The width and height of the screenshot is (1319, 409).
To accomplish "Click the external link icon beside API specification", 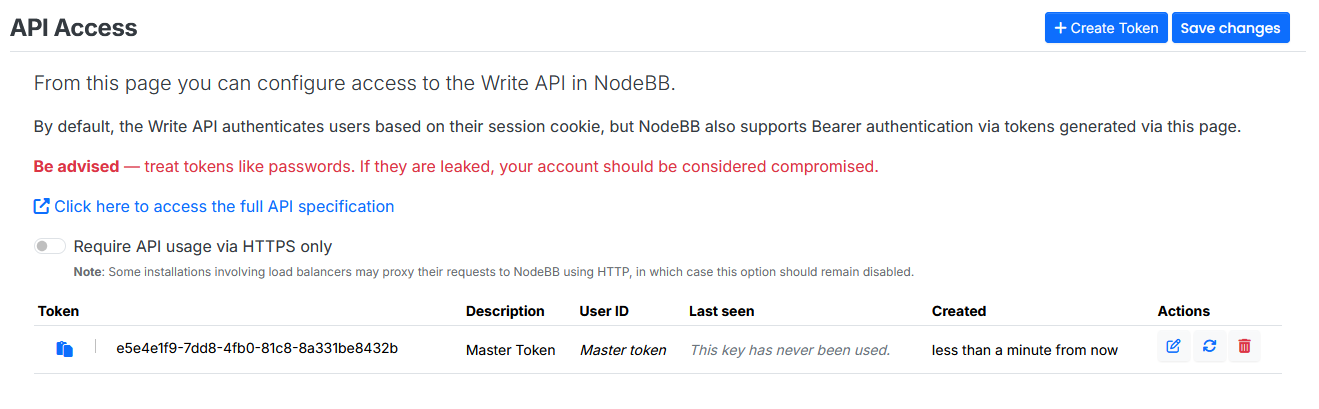I will pyautogui.click(x=42, y=206).
